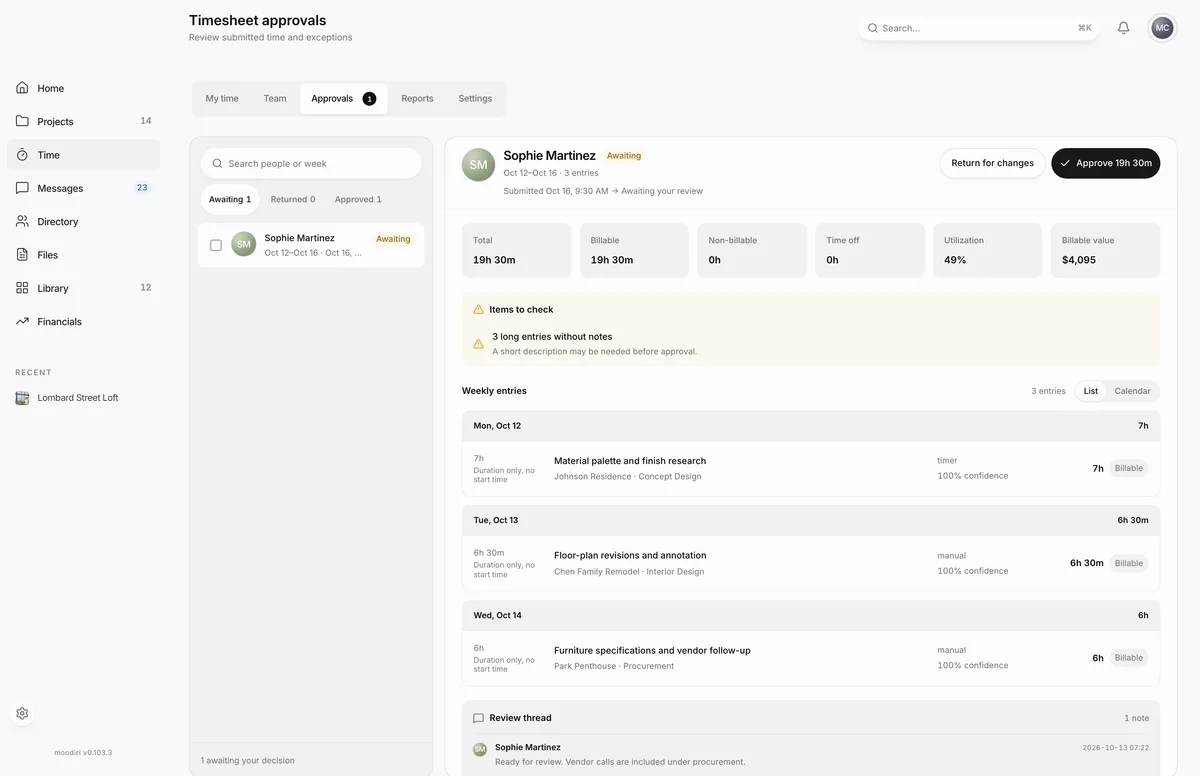Focus the top Search box

(x=979, y=28)
